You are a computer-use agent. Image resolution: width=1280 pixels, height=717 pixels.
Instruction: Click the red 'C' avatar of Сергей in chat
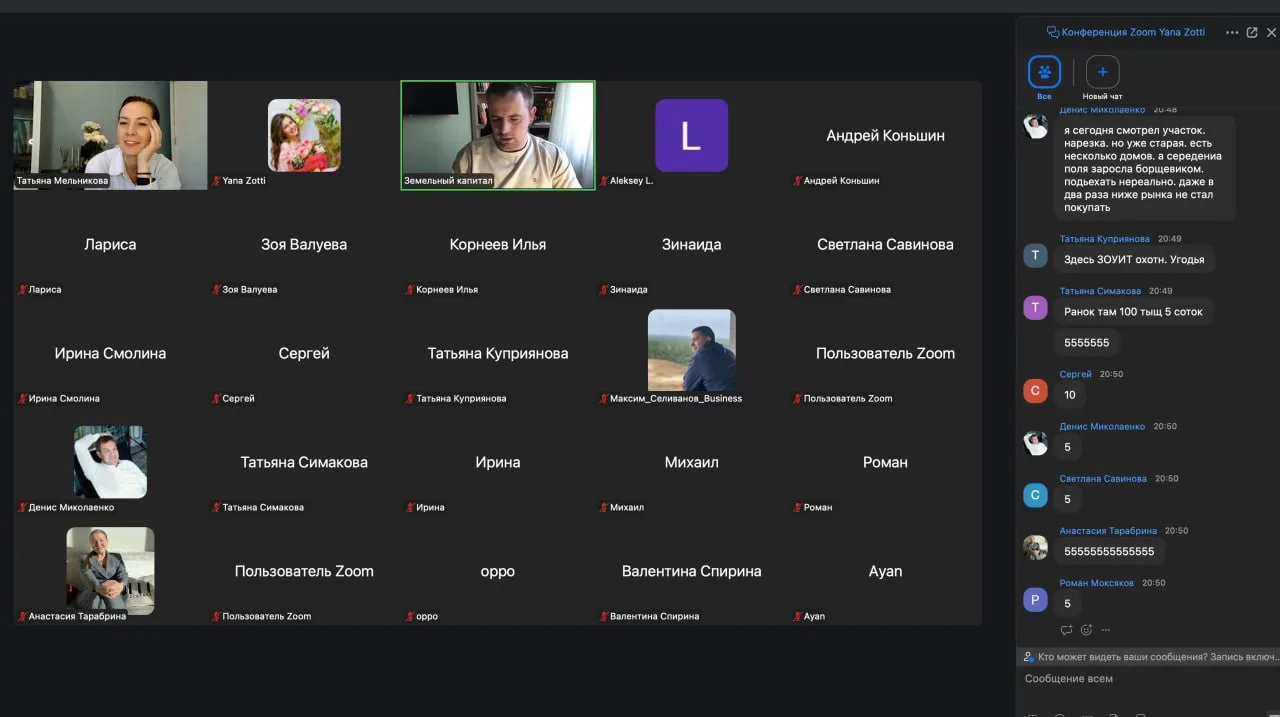coord(1035,391)
